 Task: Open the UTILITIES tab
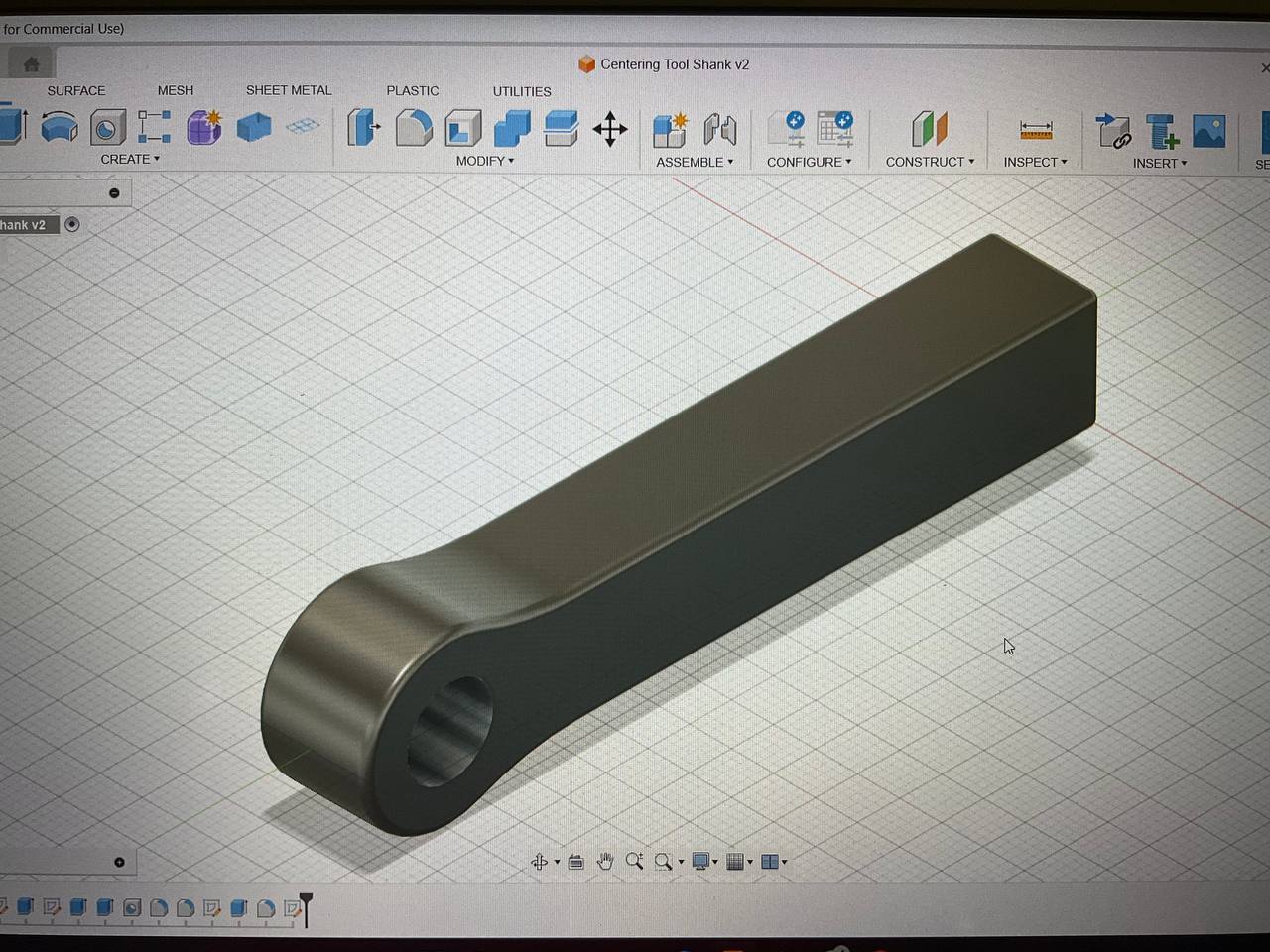522,91
